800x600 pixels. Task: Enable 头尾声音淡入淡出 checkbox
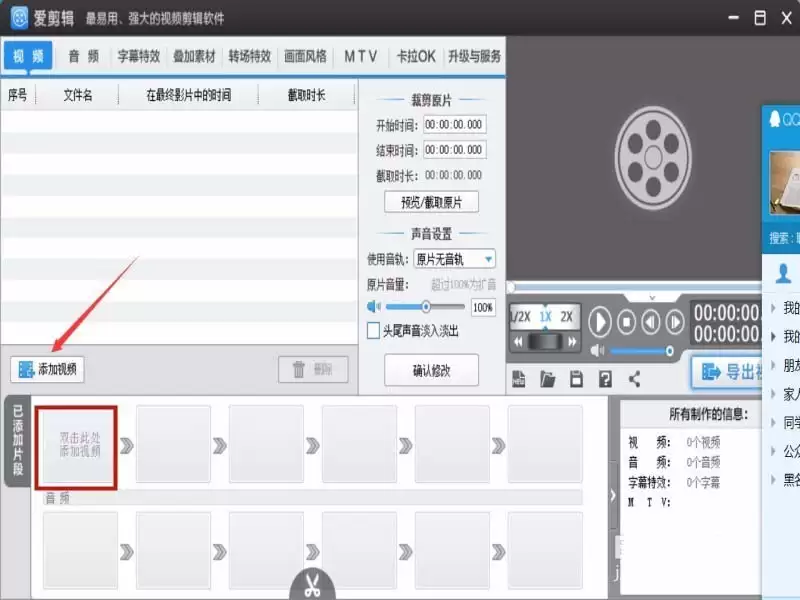[x=373, y=331]
